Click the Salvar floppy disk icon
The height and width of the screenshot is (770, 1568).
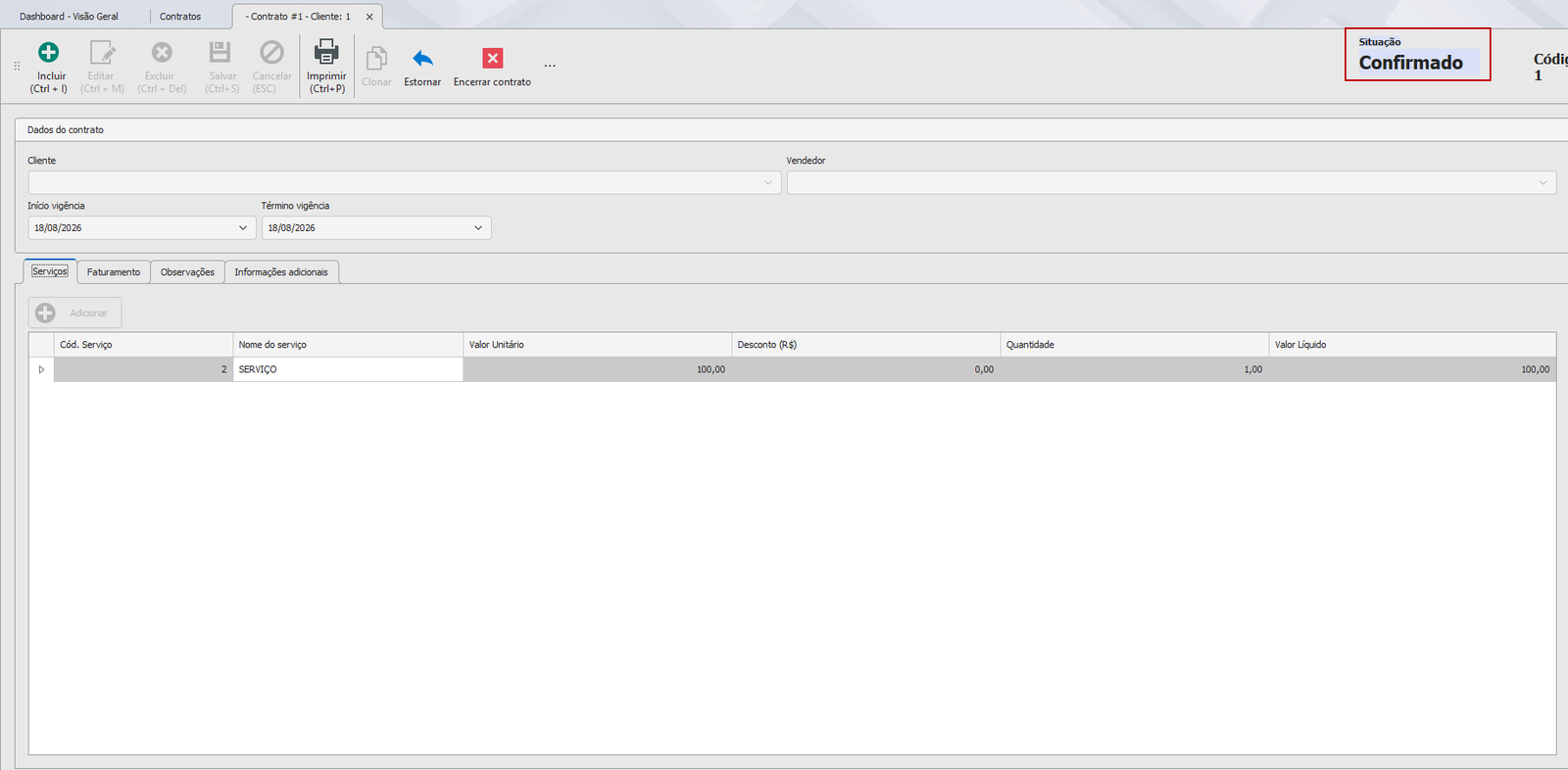pyautogui.click(x=220, y=52)
